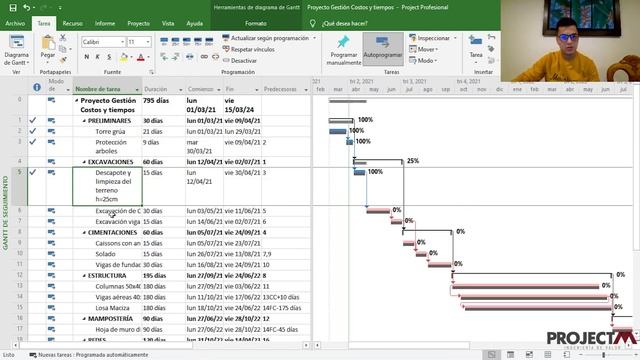
Task: Mark task 100% complete icon
Action: pos(209,41)
